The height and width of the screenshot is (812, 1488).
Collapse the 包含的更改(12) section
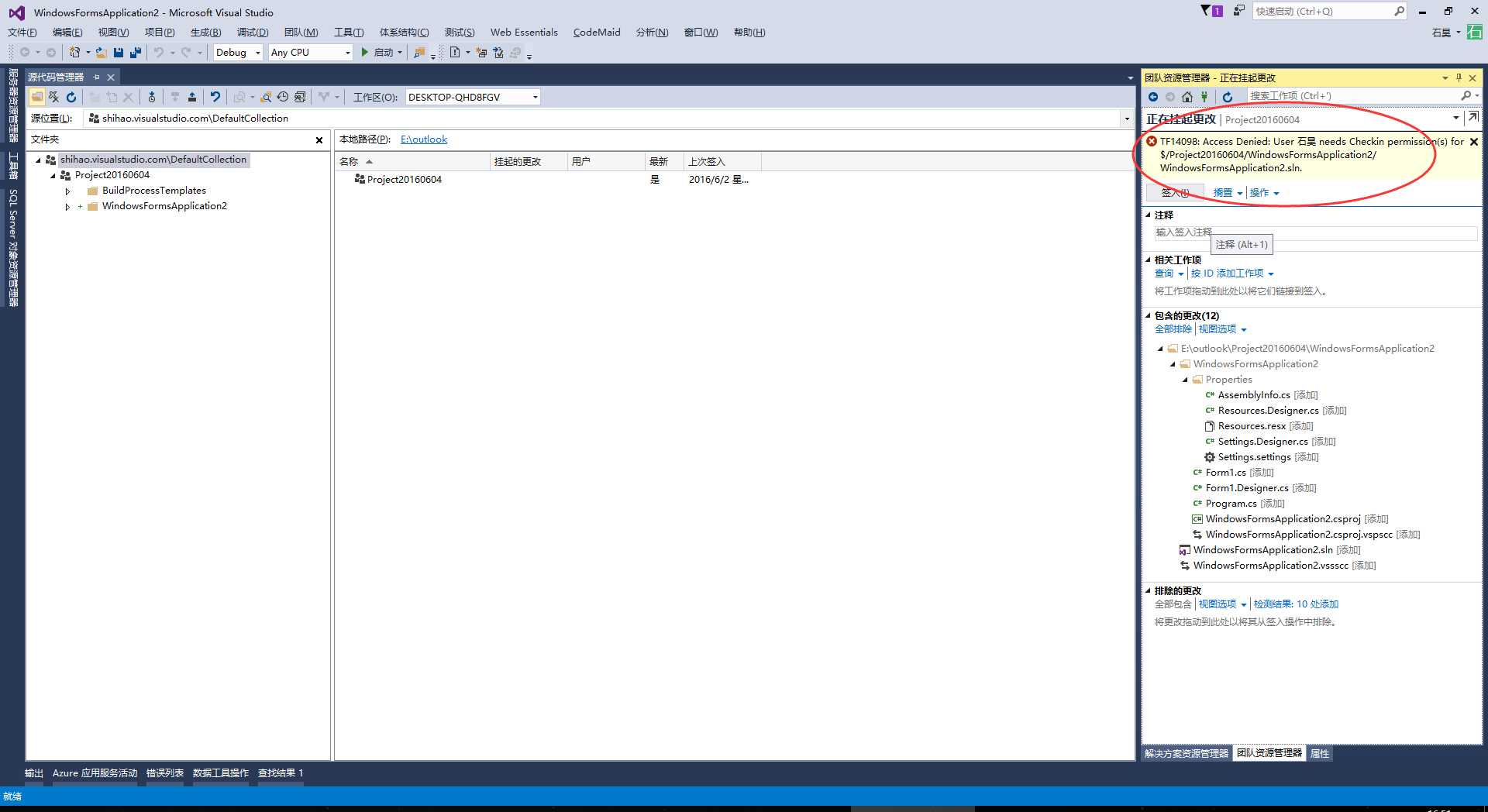coord(1149,315)
